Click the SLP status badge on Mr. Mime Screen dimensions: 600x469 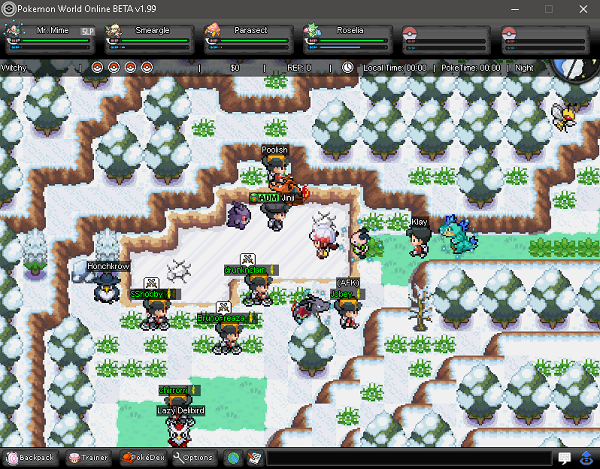[87, 31]
